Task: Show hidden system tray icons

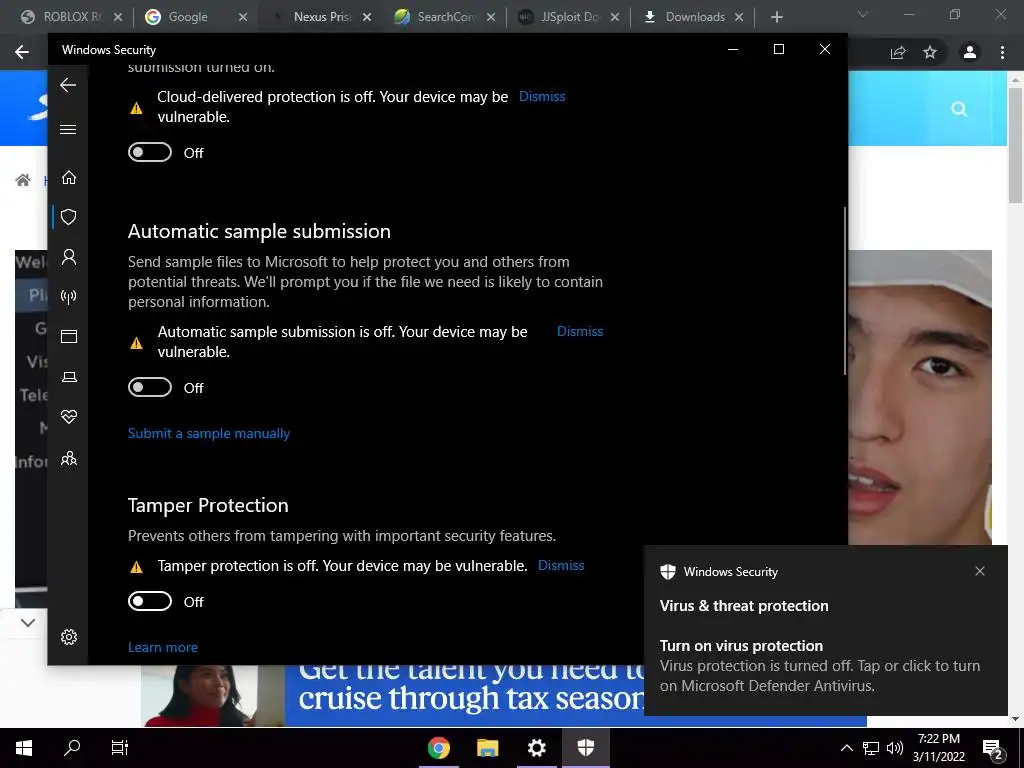Action: point(846,748)
